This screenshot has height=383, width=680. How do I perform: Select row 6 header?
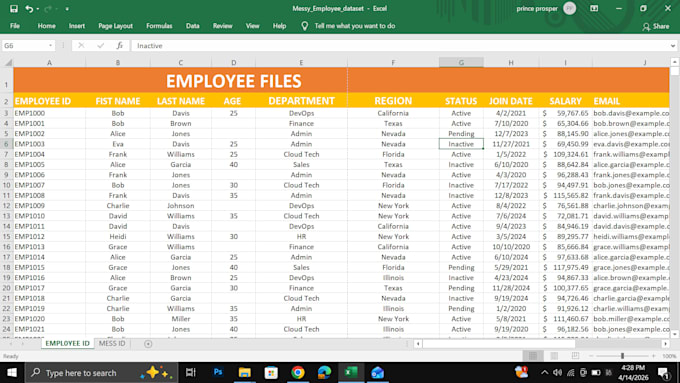[x=7, y=144]
